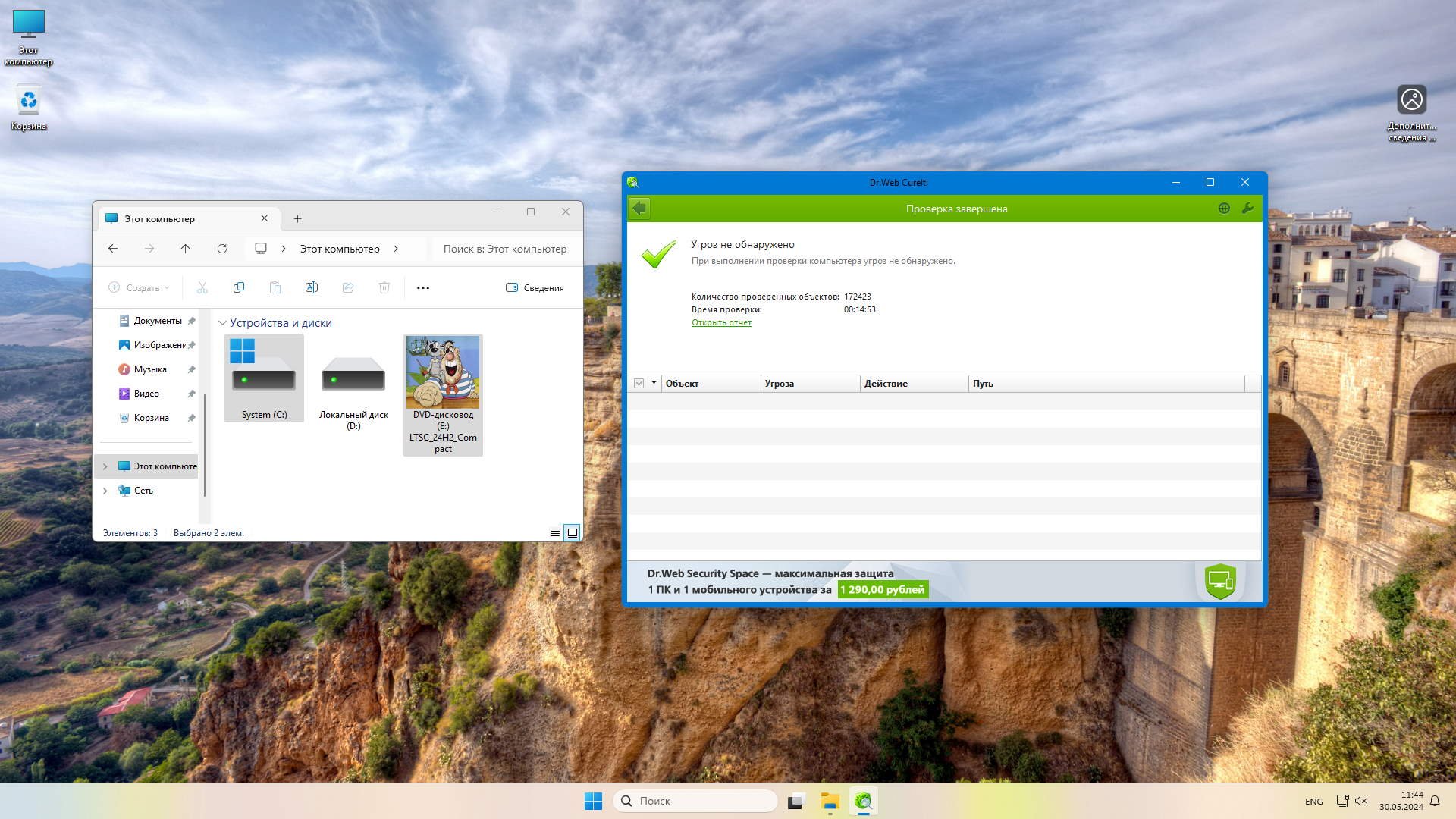Open Dr.Web settings wrench icon
Screen dimensions: 1456x819
click(x=1247, y=208)
